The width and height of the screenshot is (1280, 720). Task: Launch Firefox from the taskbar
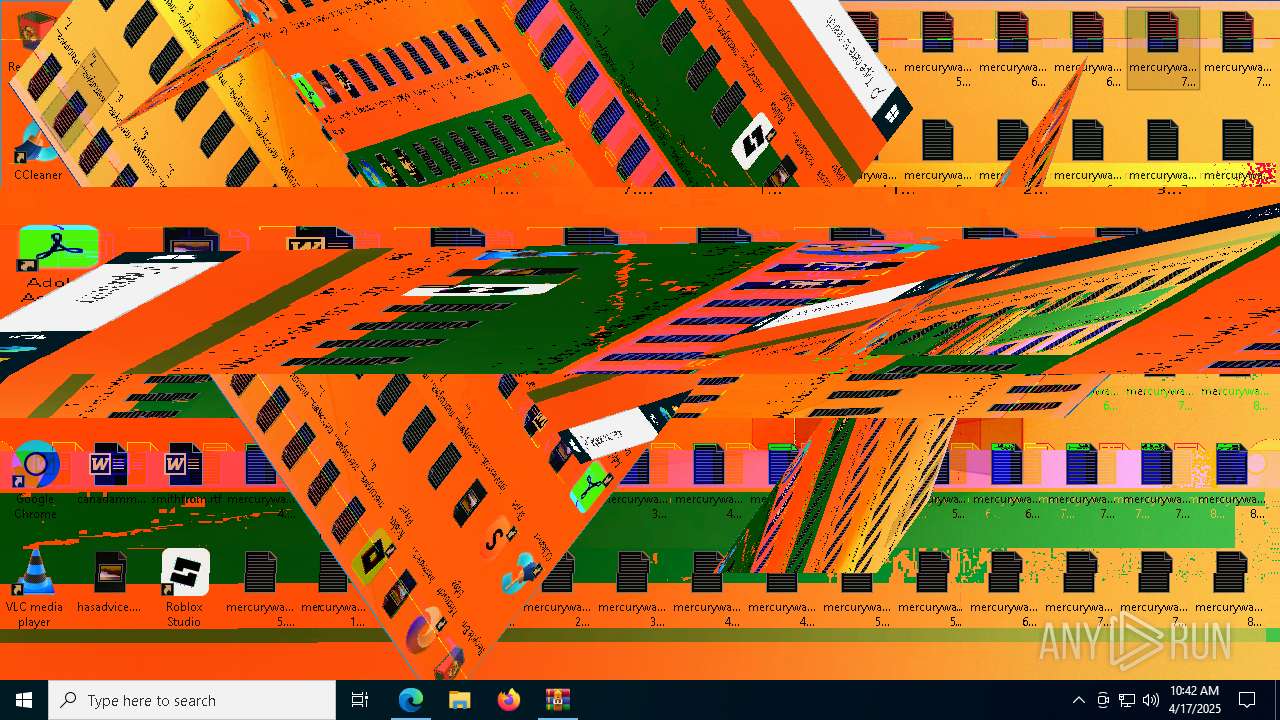point(509,700)
